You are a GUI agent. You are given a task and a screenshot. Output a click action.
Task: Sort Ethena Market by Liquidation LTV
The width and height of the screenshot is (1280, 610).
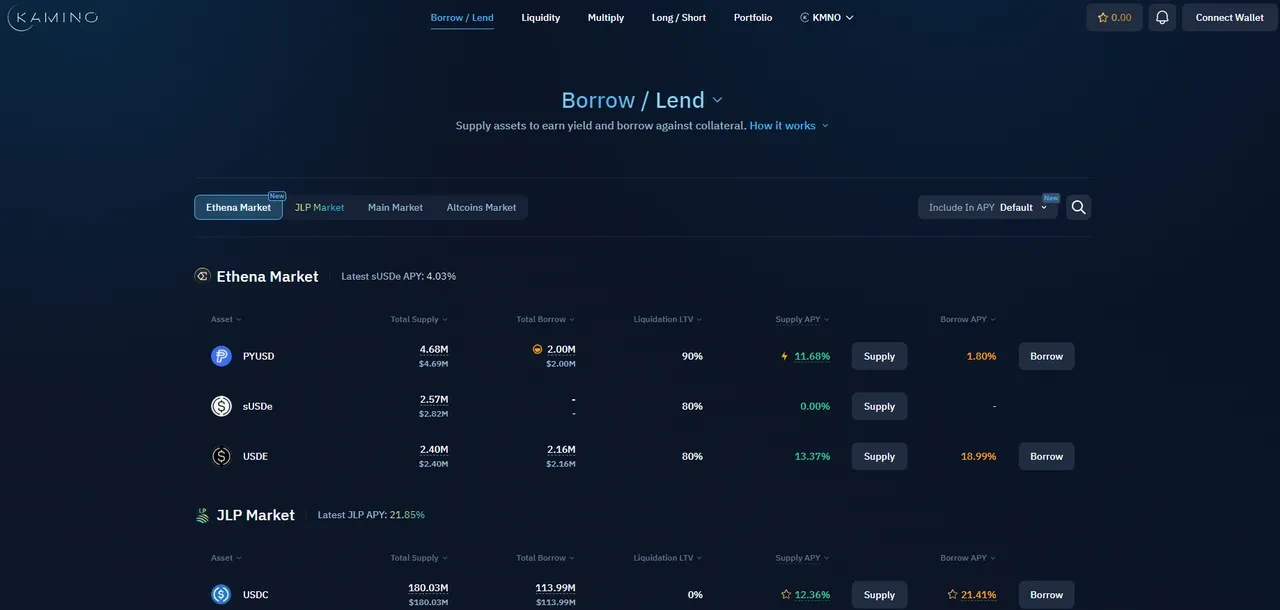point(668,319)
